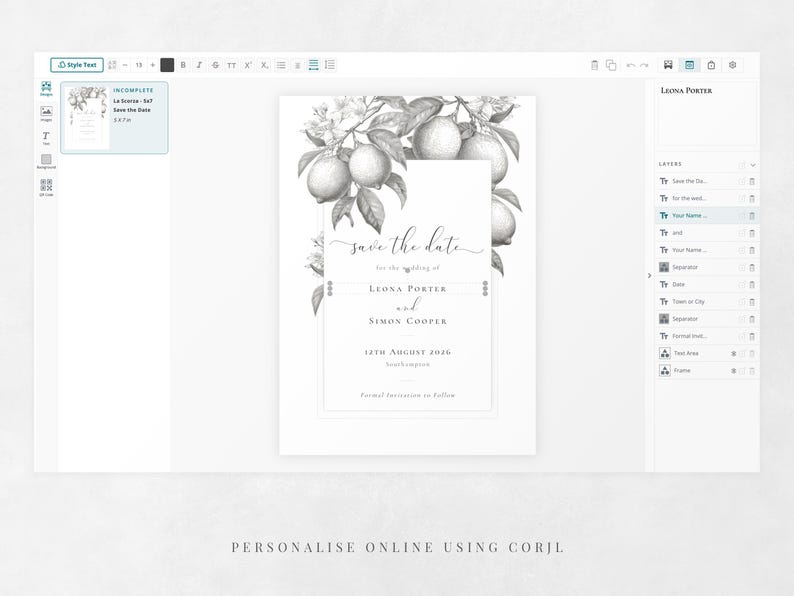
Task: Undo the last action
Action: pos(630,65)
